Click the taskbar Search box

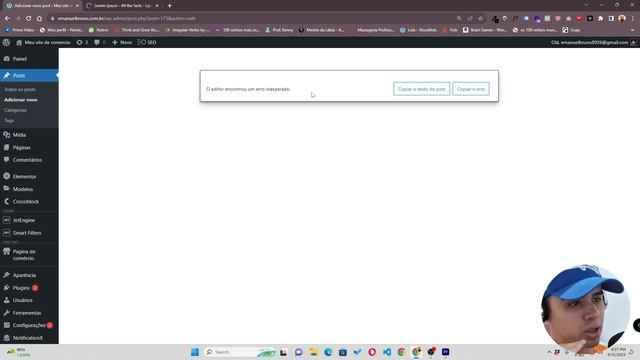coord(240,352)
